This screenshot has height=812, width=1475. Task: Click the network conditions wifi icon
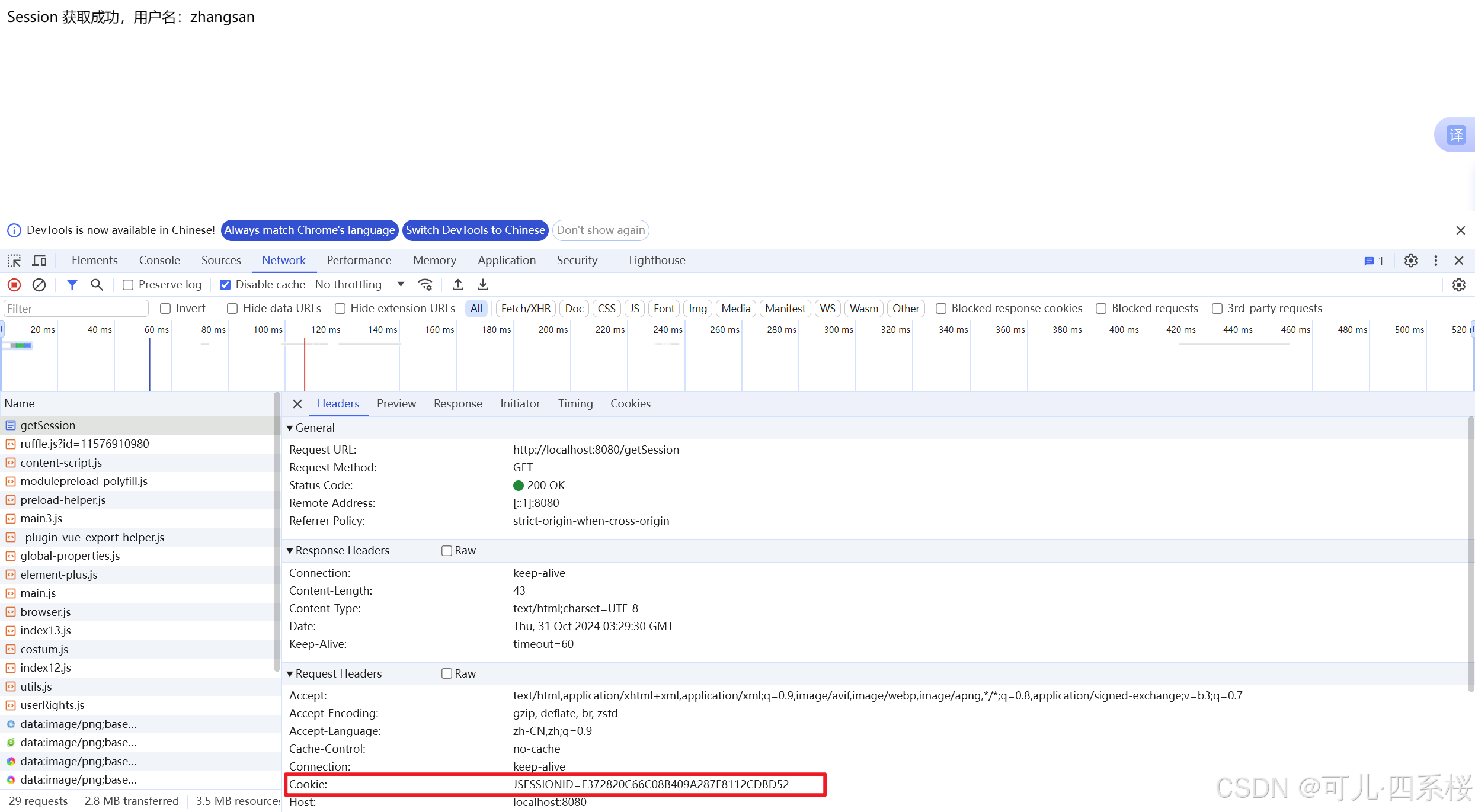click(x=425, y=285)
